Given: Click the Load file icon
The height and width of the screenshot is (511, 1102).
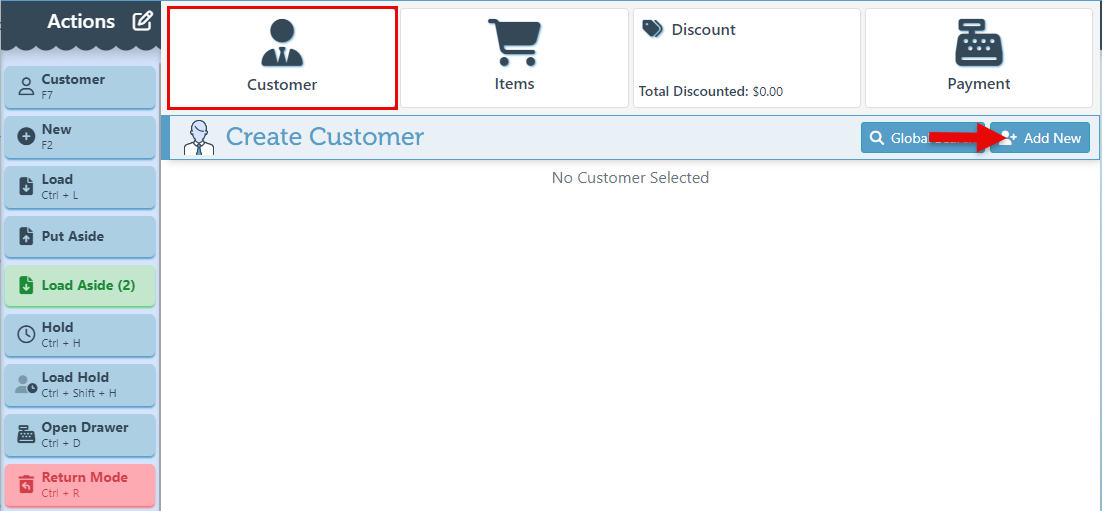Looking at the screenshot, I should (x=27, y=186).
